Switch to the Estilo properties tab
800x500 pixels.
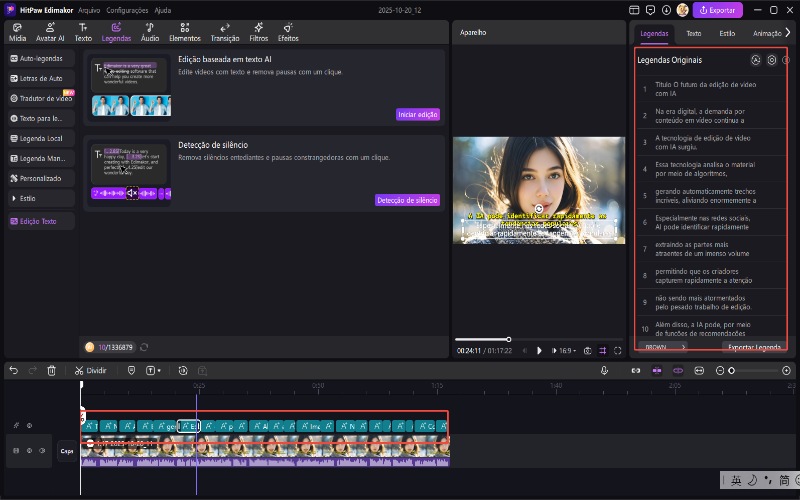click(727, 33)
